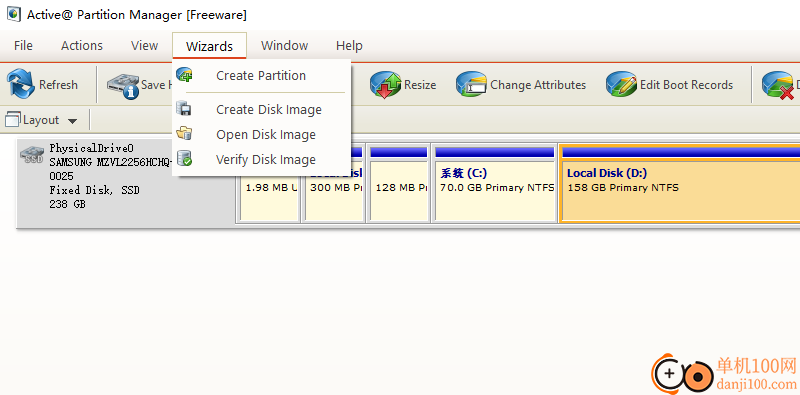Viewport: 800px width, 395px height.
Task: Select the PhysicalDrive0 text label
Action: 91,149
